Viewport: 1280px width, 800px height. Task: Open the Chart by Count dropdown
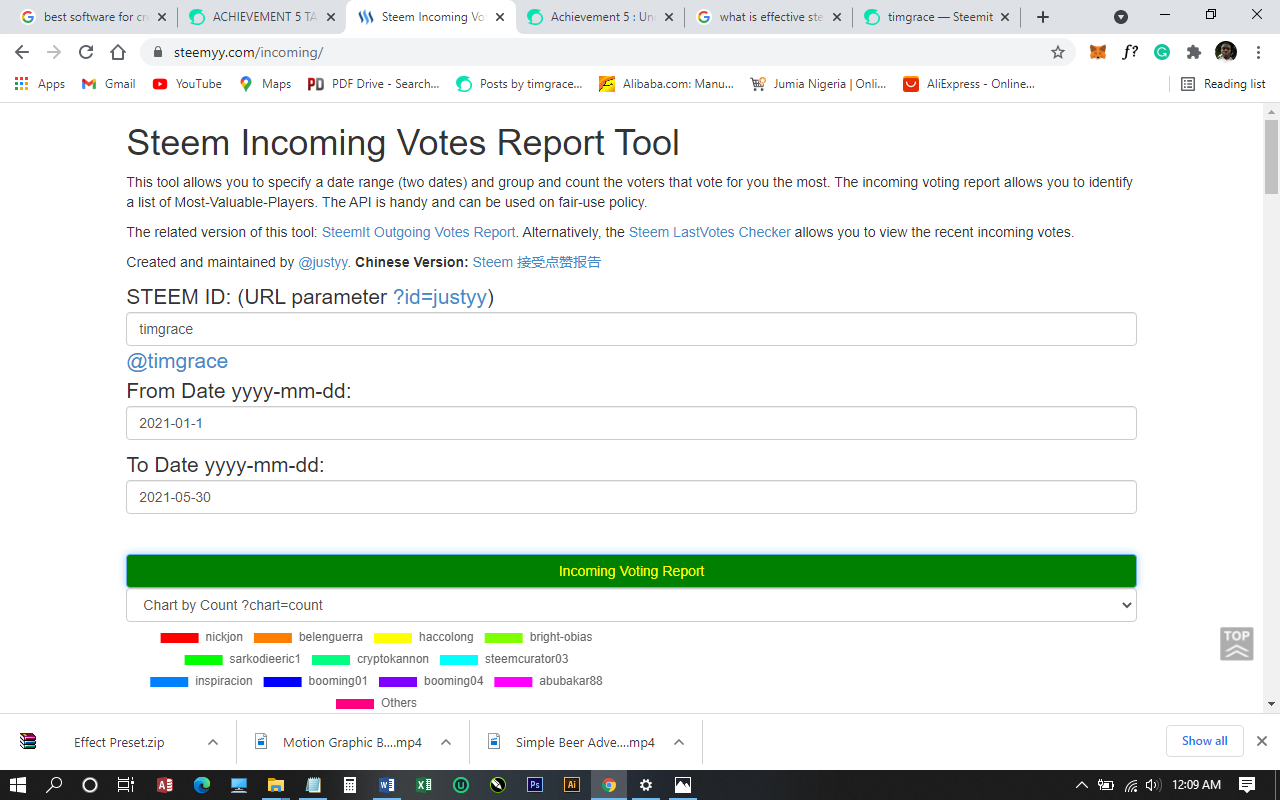630,604
